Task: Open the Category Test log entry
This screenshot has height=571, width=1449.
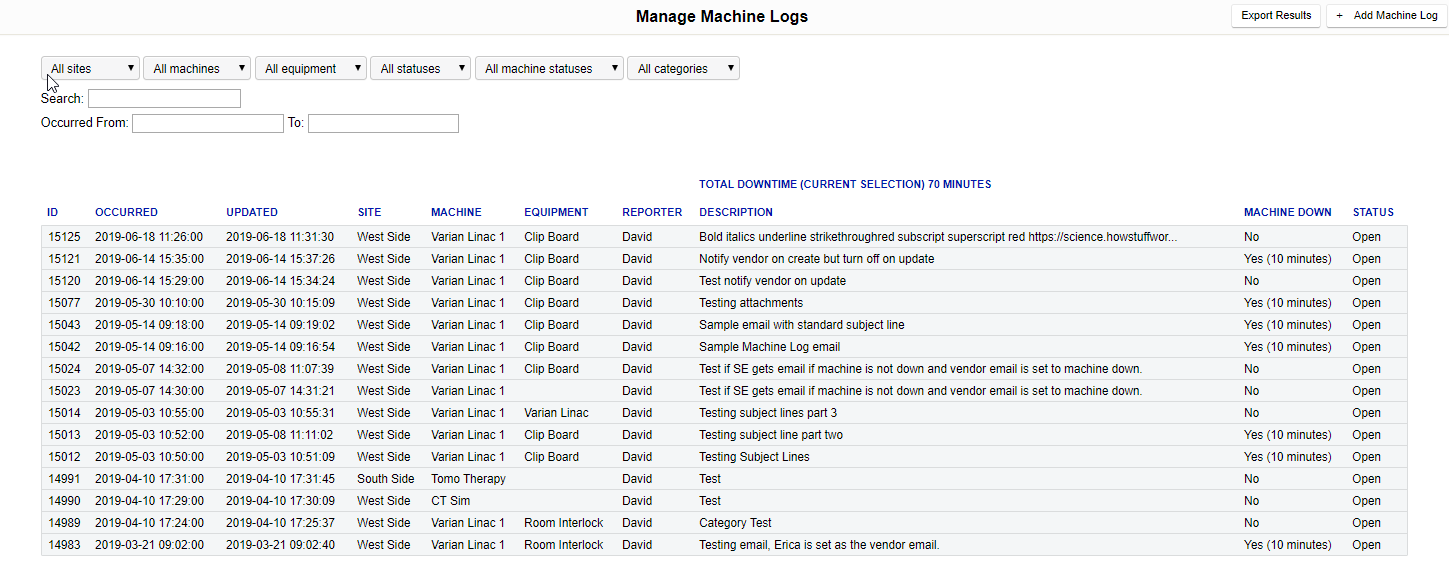Action: [735, 523]
